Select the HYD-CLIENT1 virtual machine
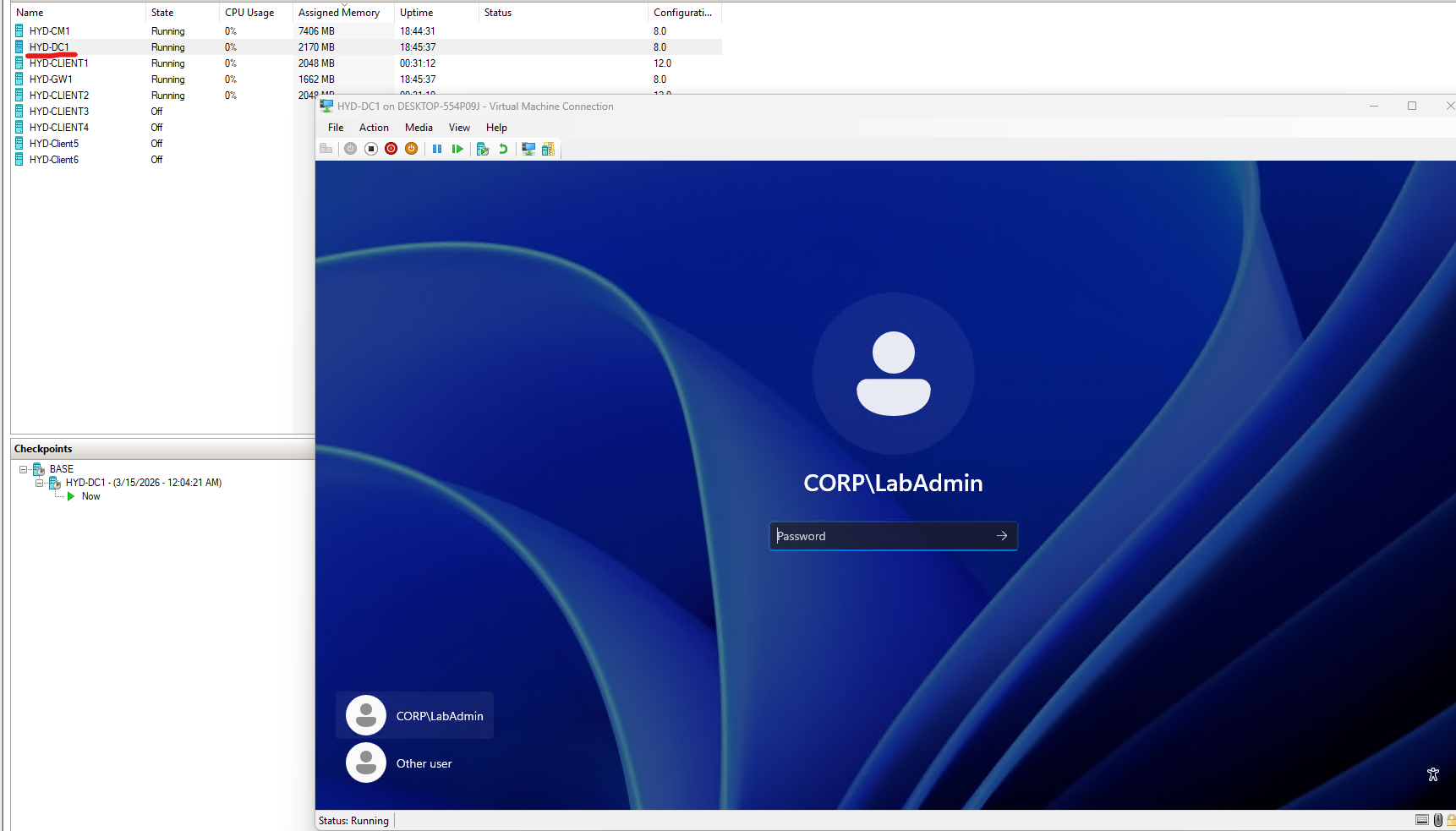 pyautogui.click(x=58, y=63)
